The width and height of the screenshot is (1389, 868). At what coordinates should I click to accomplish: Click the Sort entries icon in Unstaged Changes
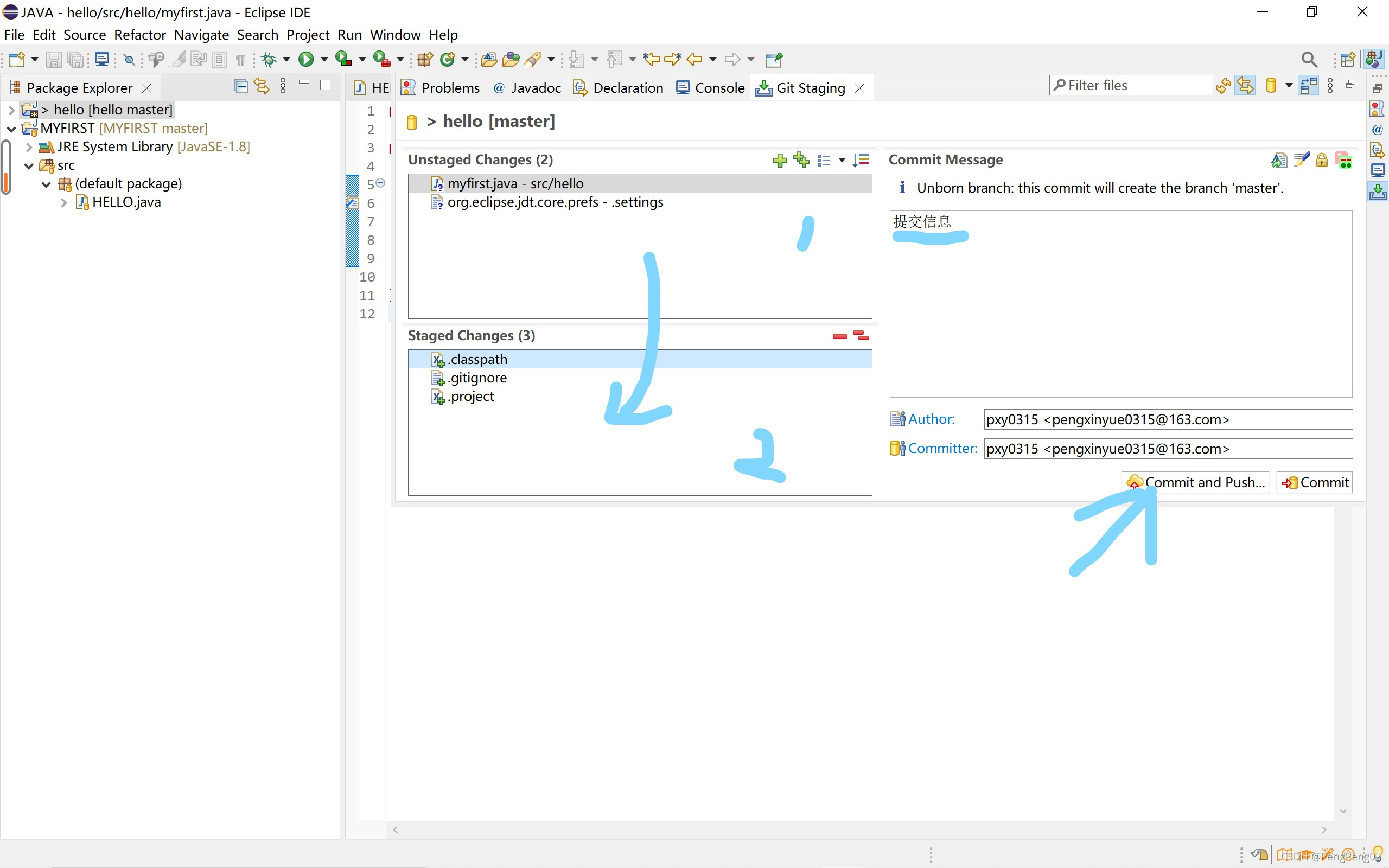click(x=861, y=160)
